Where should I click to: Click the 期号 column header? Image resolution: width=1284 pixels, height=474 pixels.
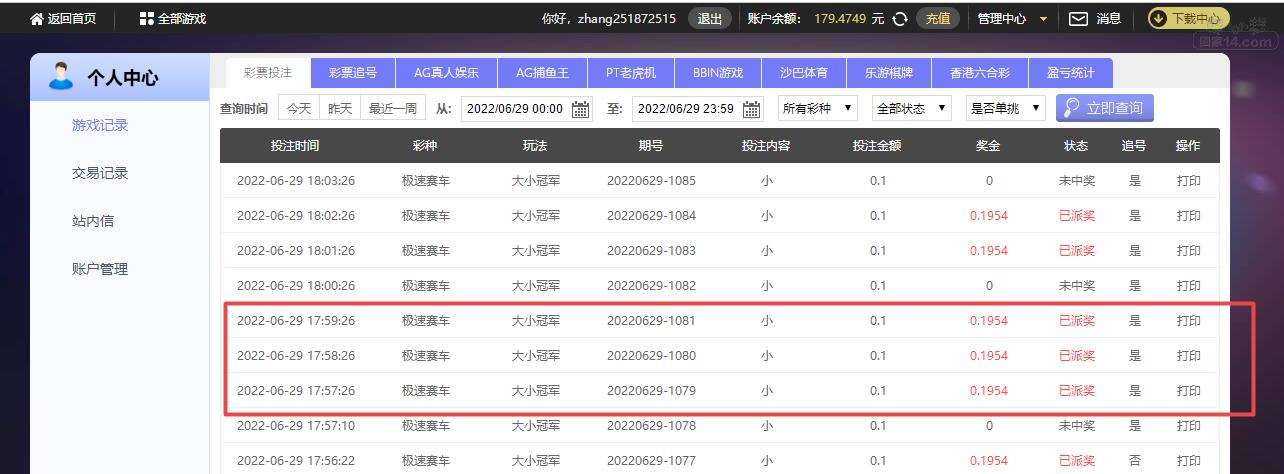(651, 146)
